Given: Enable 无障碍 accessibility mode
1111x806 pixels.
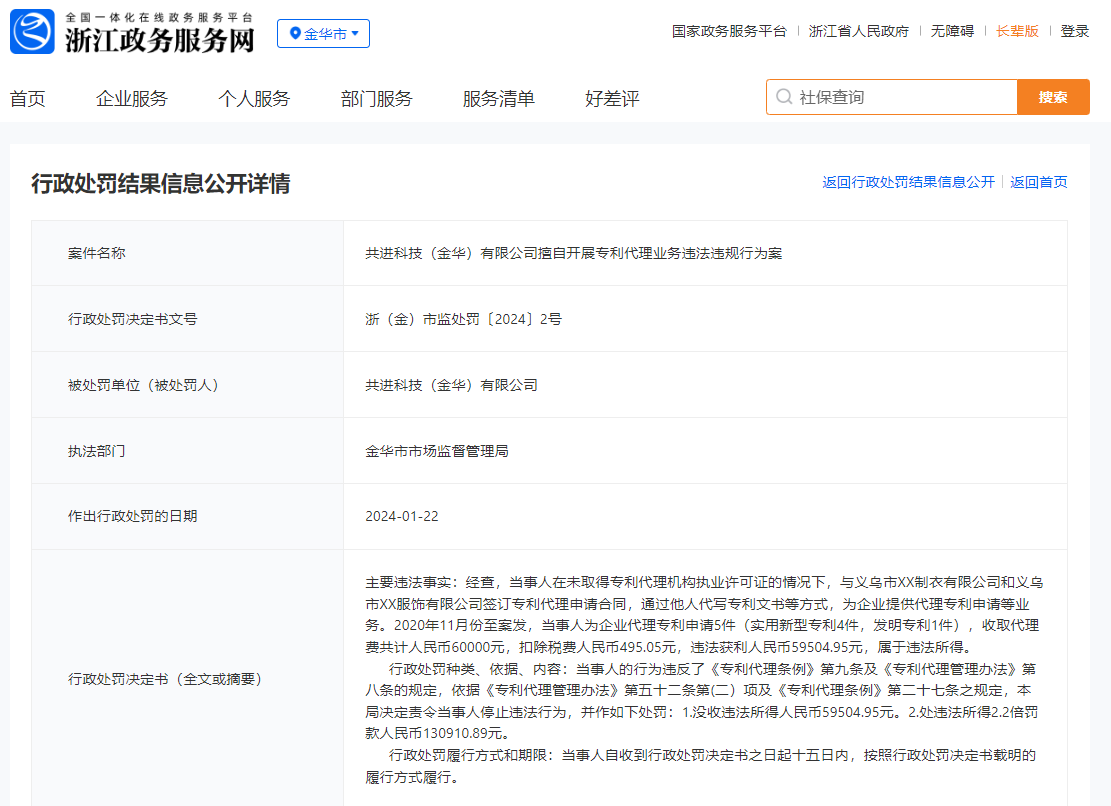Looking at the screenshot, I should click(952, 31).
